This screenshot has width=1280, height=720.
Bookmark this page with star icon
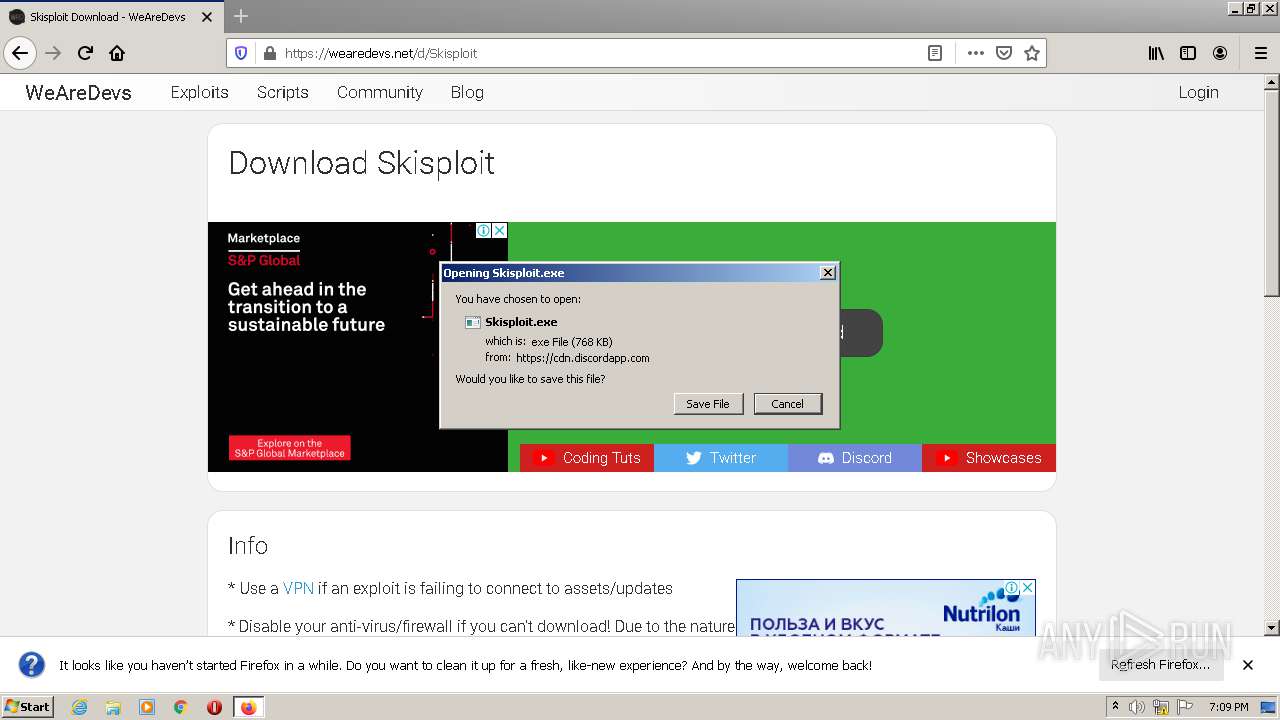pyautogui.click(x=1032, y=53)
